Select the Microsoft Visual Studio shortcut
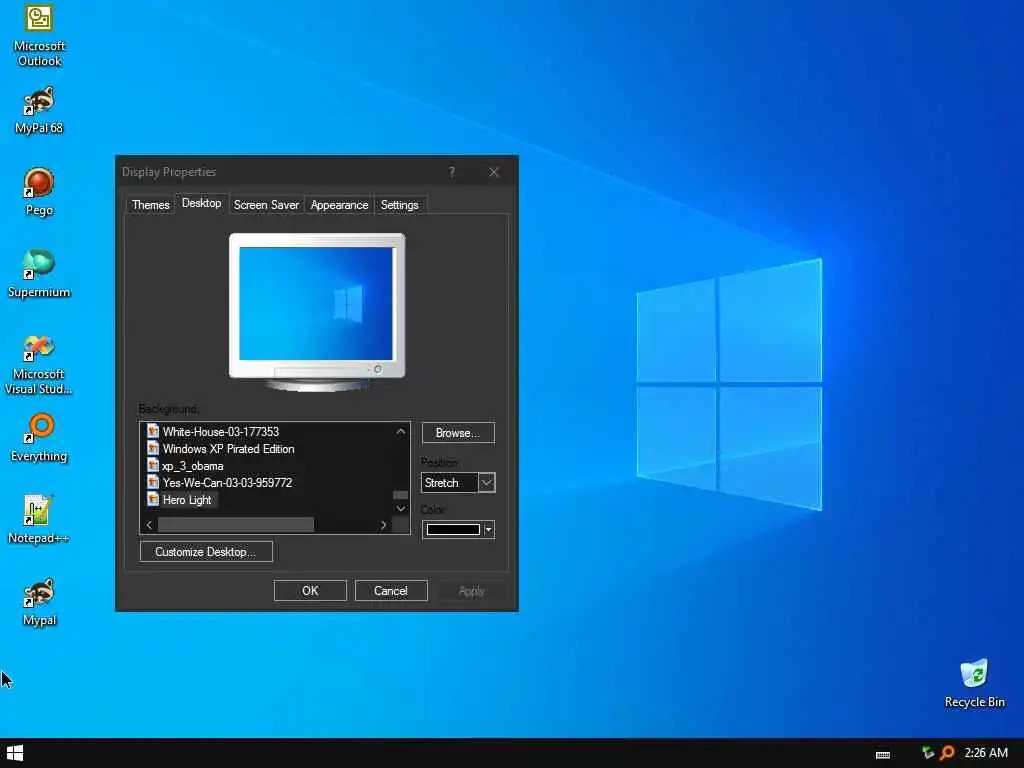The height and width of the screenshot is (768, 1024). 39,364
